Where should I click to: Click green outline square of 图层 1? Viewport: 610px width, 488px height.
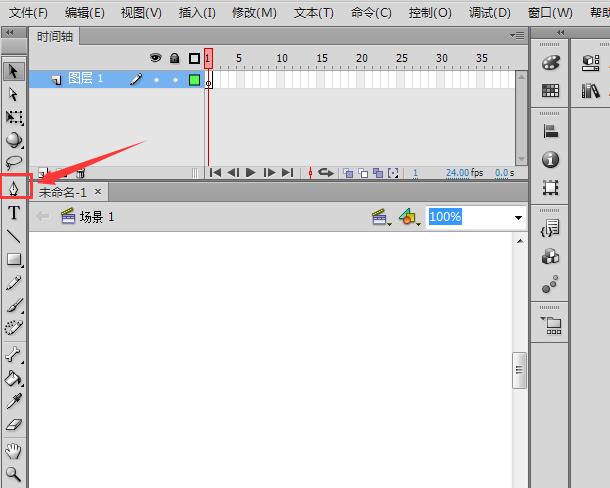tap(194, 80)
